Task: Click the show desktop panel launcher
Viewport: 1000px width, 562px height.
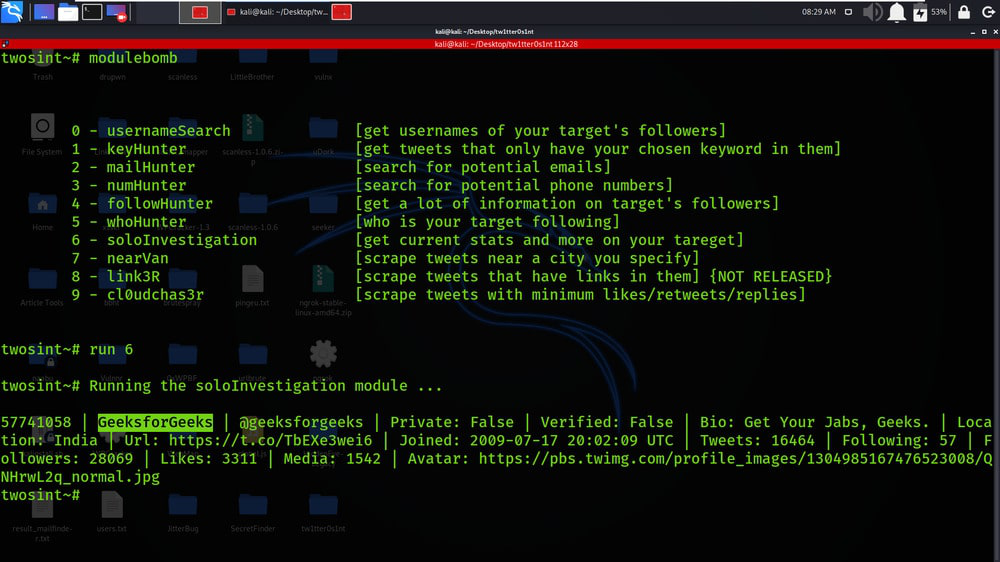Action: pyautogui.click(x=44, y=12)
